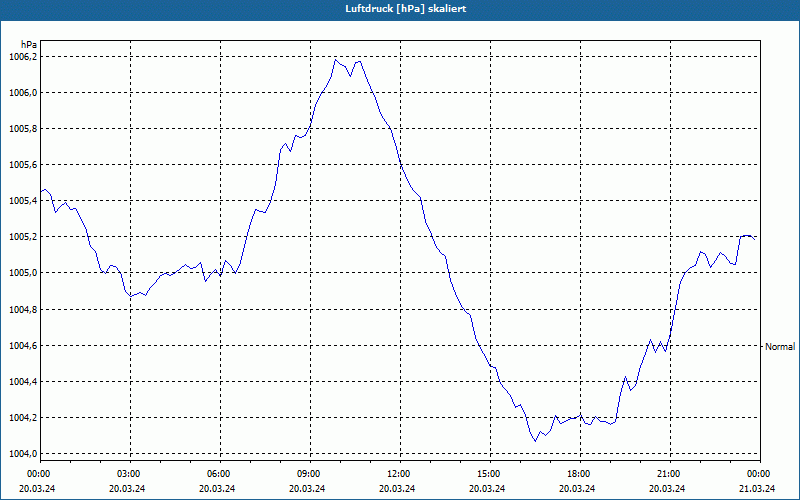
Task: Click the 15:00 time axis label
Action: pyautogui.click(x=488, y=474)
